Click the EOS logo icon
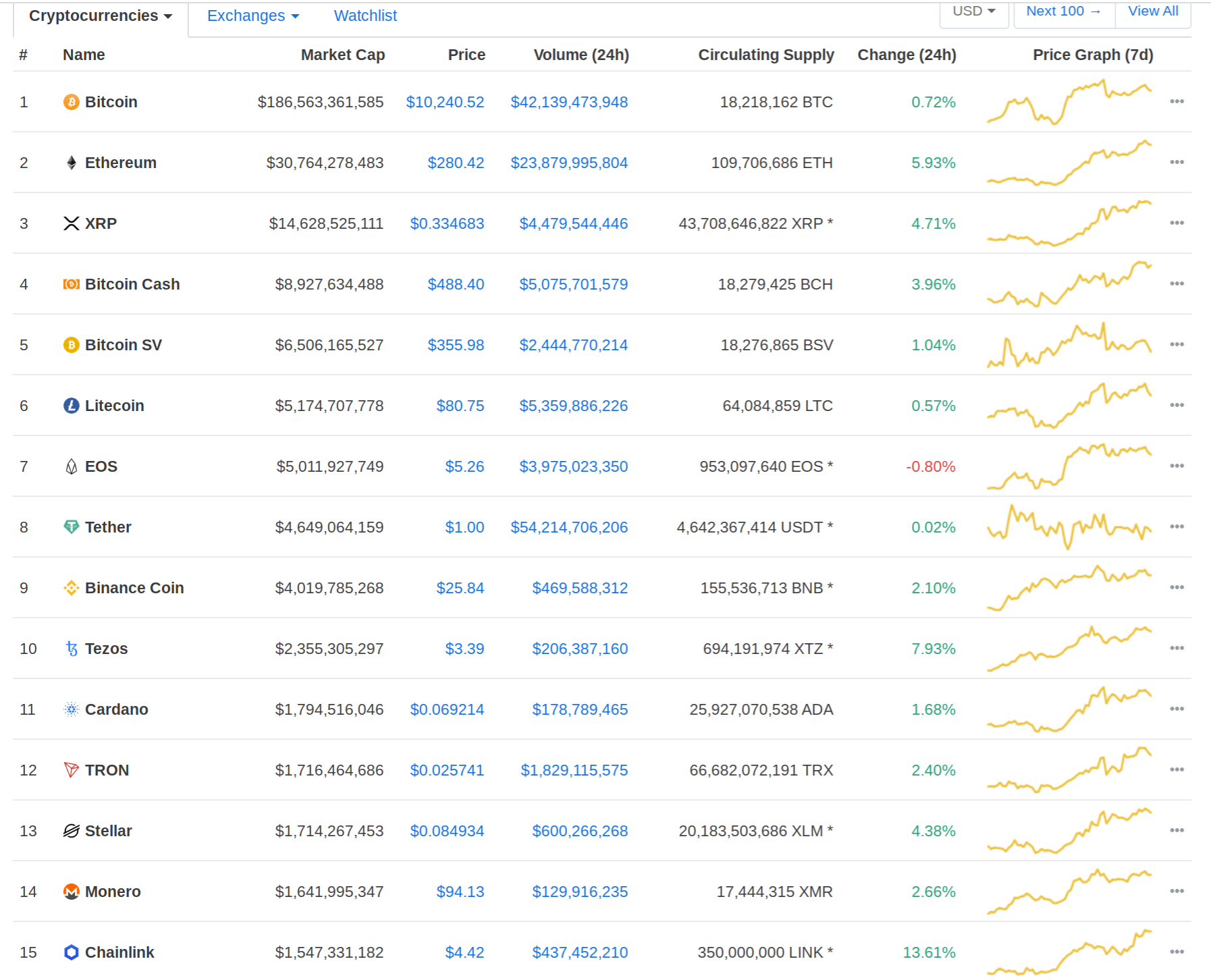This screenshot has height=980, width=1211. pos(72,466)
